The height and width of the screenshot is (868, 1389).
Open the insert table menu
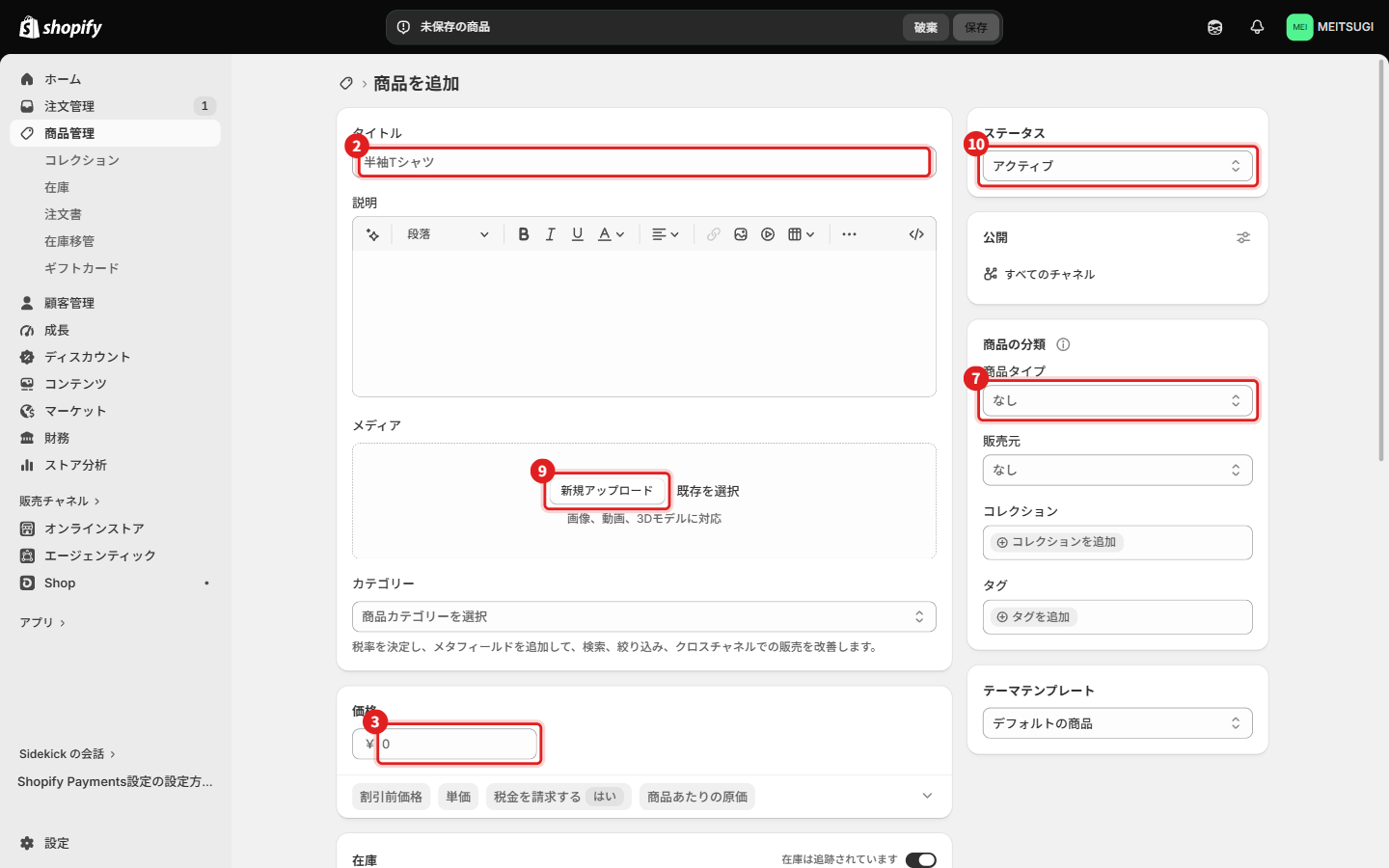click(802, 234)
